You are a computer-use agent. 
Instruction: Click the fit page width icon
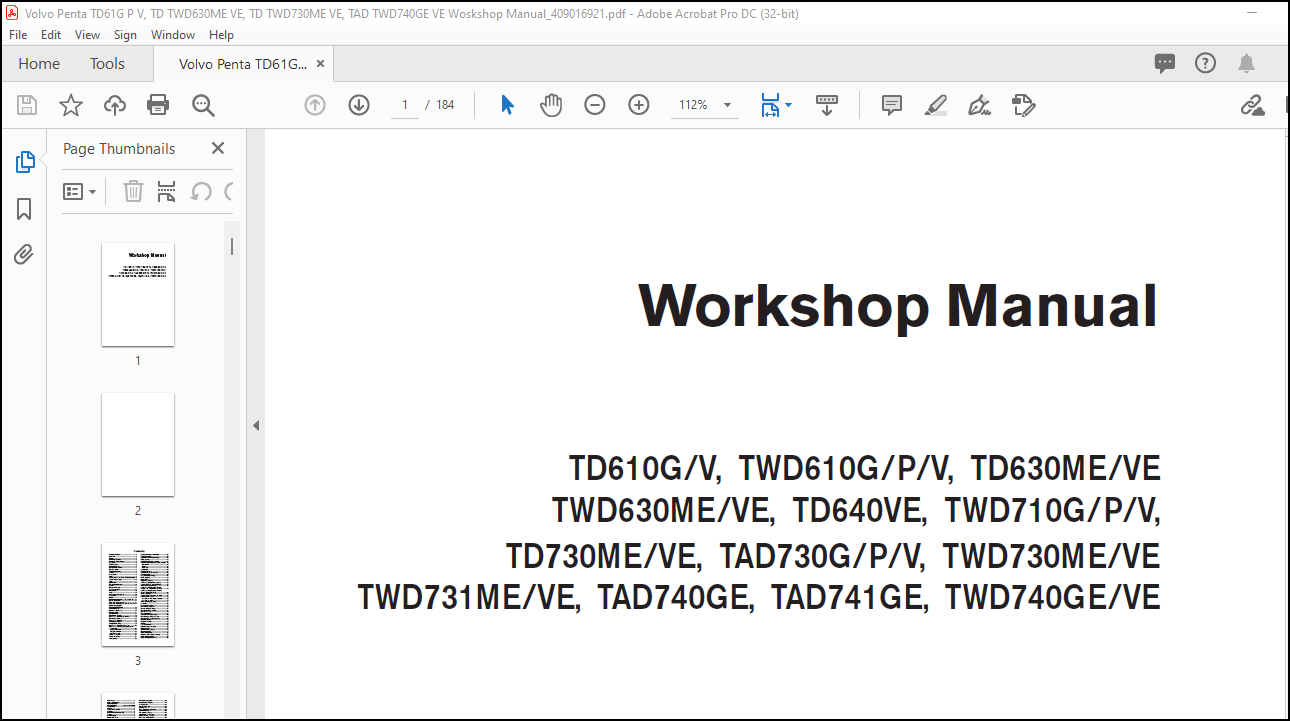click(x=770, y=105)
